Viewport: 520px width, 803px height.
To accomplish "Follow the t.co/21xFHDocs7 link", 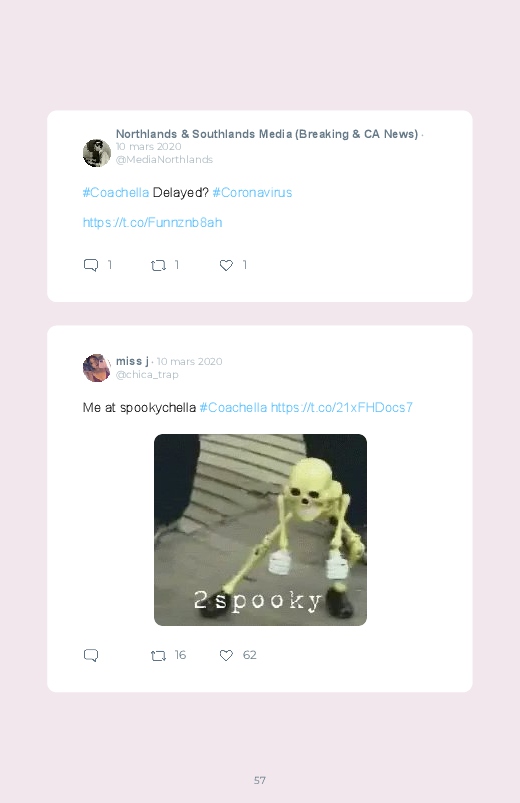I will pyautogui.click(x=341, y=408).
